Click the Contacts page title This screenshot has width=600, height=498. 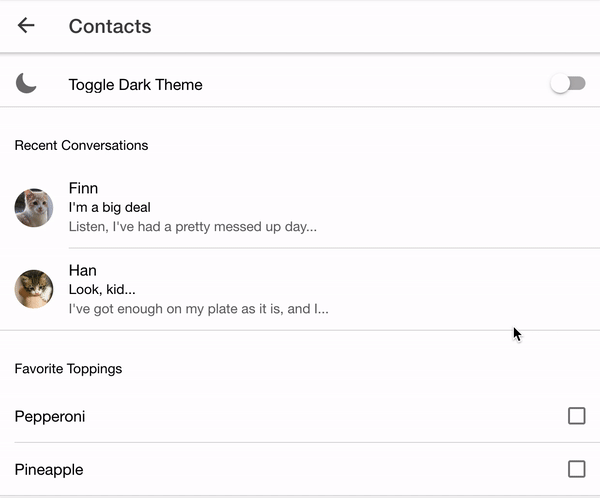(110, 26)
